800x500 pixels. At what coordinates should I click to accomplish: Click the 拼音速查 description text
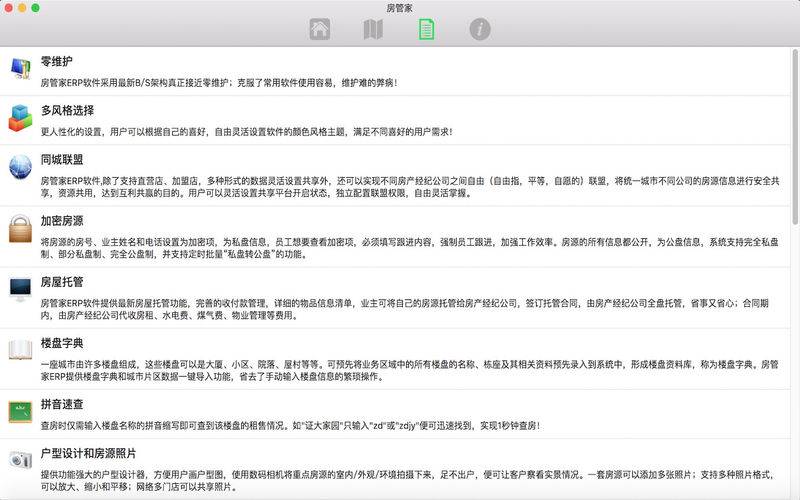click(x=290, y=425)
